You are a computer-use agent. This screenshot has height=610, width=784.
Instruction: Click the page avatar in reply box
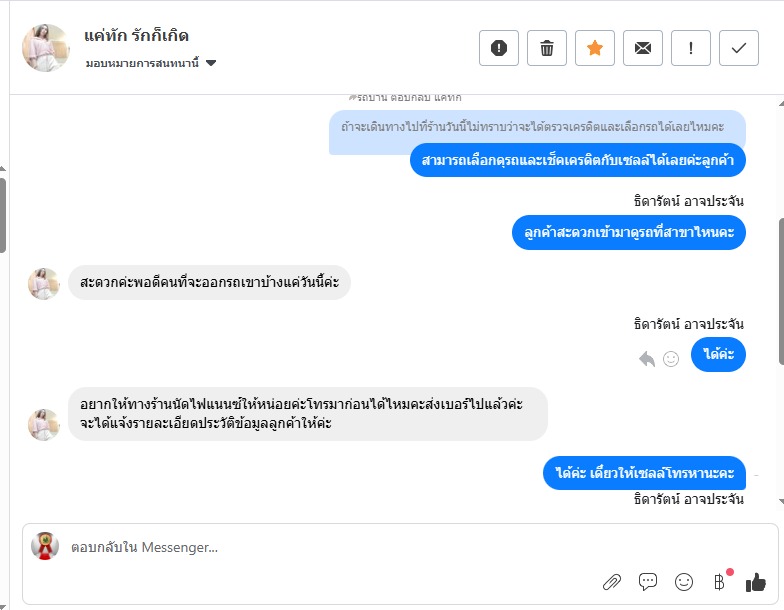point(45,546)
